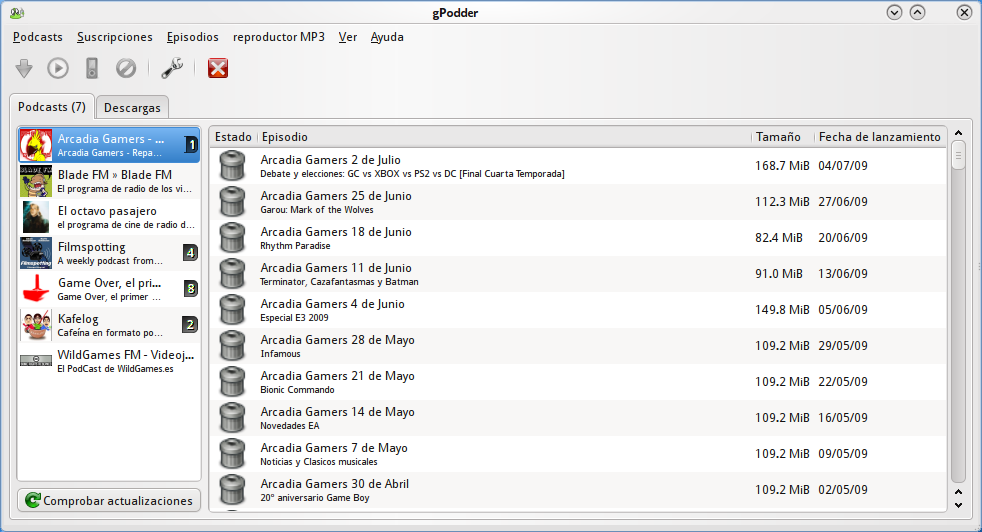Click trash icon for Arcadia Gamers 21 de Mayo
Image resolution: width=982 pixels, height=532 pixels.
[232, 382]
